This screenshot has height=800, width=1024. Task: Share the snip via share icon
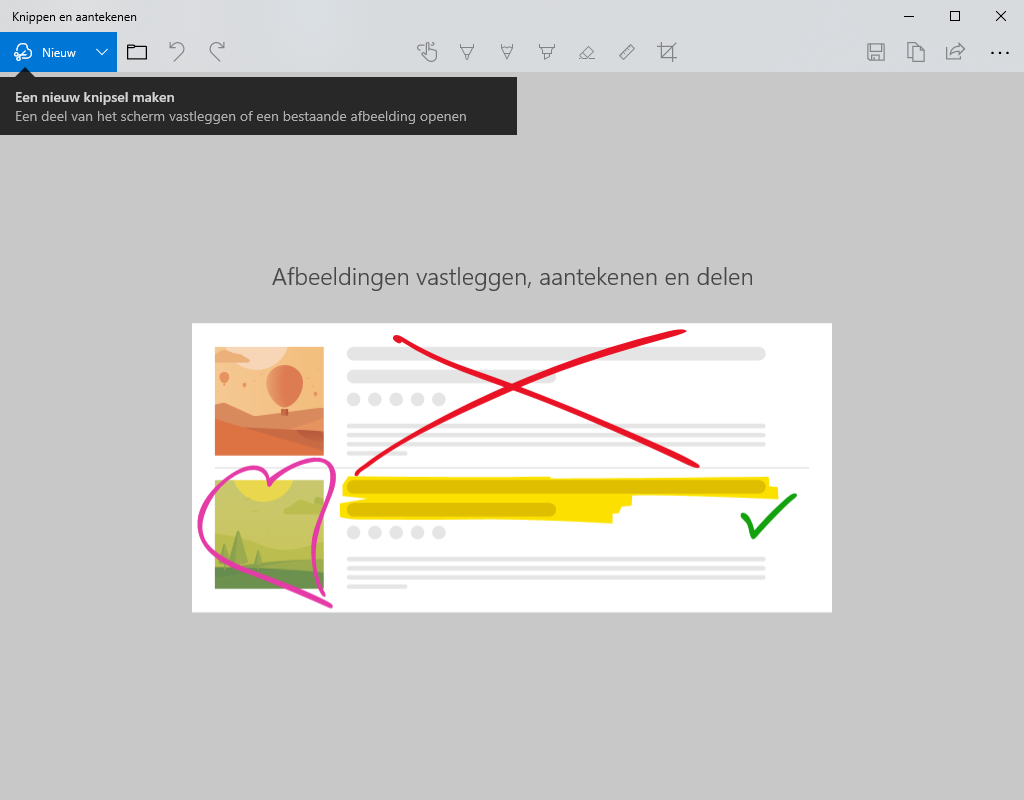click(x=955, y=52)
